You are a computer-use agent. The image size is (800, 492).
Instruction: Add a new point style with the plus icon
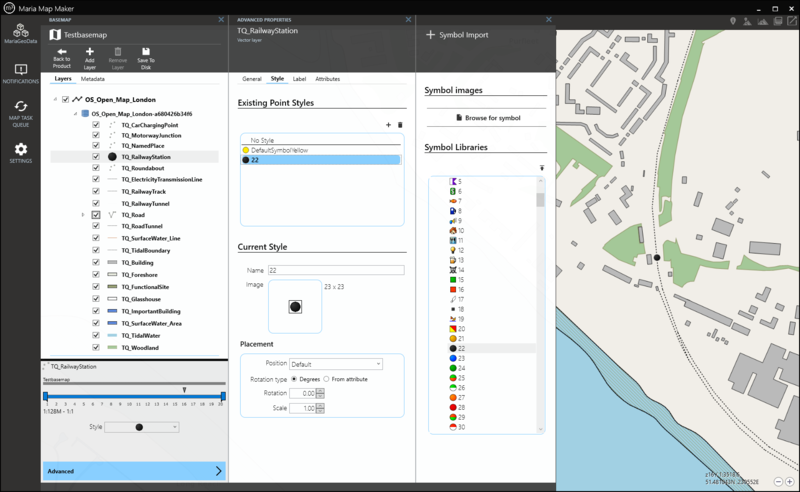(388, 125)
